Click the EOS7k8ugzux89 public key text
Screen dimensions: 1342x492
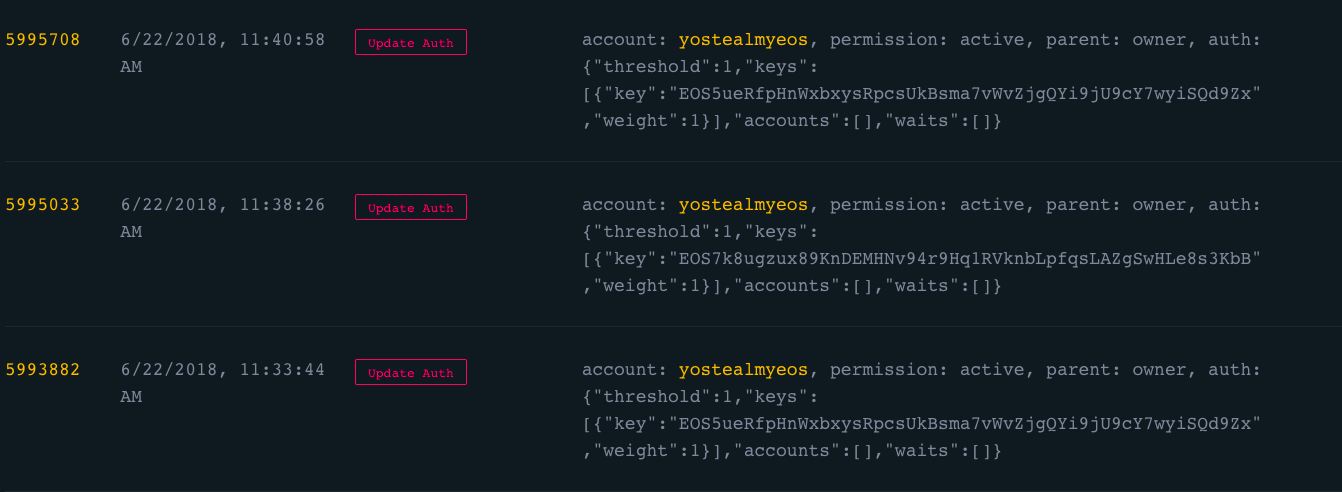pos(965,259)
